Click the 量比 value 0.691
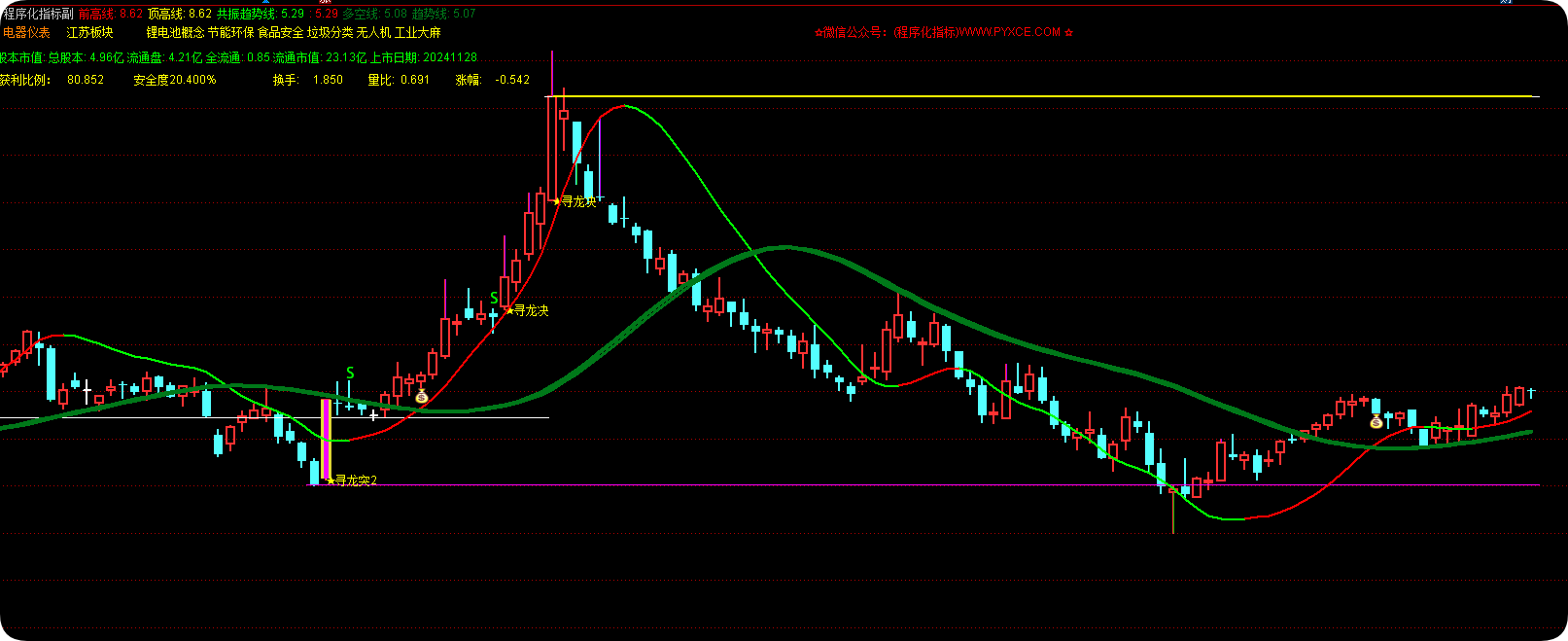The image size is (1568, 641). click(x=415, y=80)
